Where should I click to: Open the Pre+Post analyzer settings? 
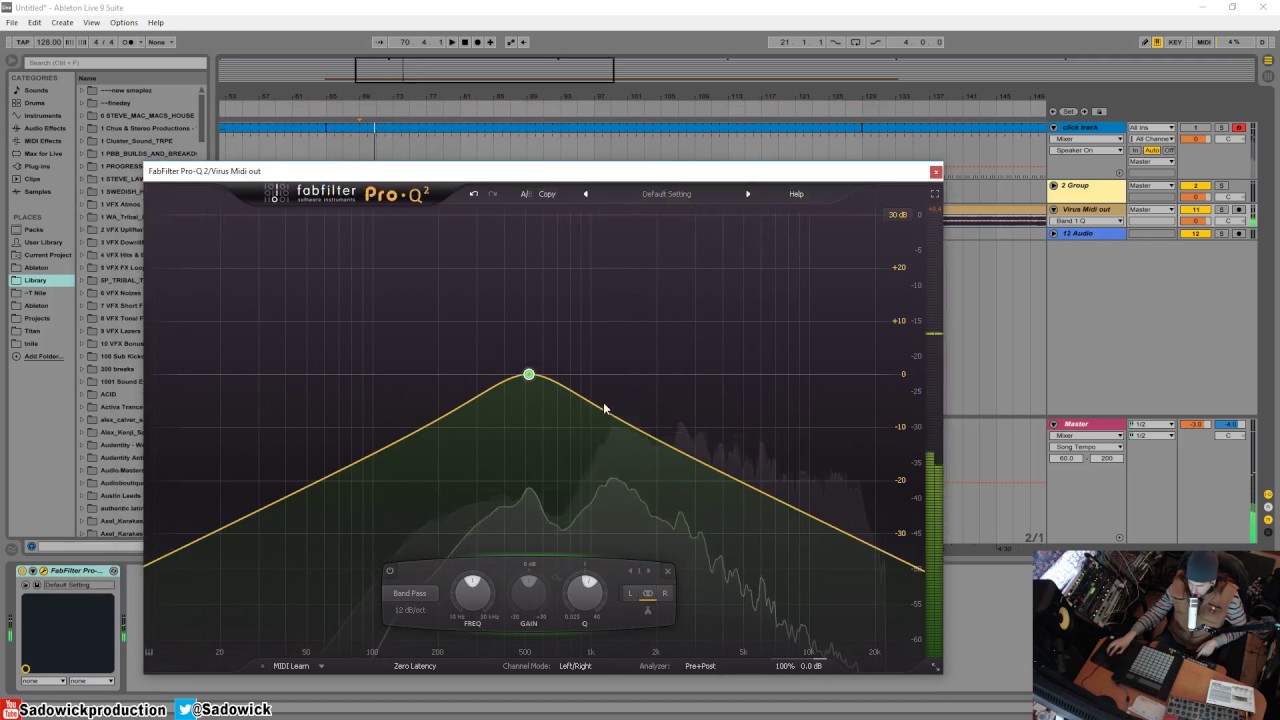700,666
